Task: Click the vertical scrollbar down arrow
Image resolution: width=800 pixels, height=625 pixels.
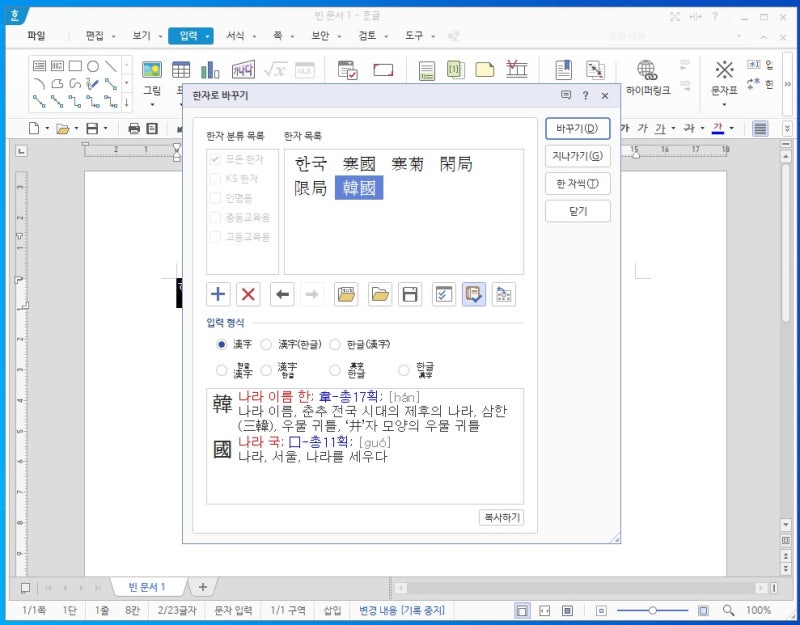Action: tap(786, 524)
